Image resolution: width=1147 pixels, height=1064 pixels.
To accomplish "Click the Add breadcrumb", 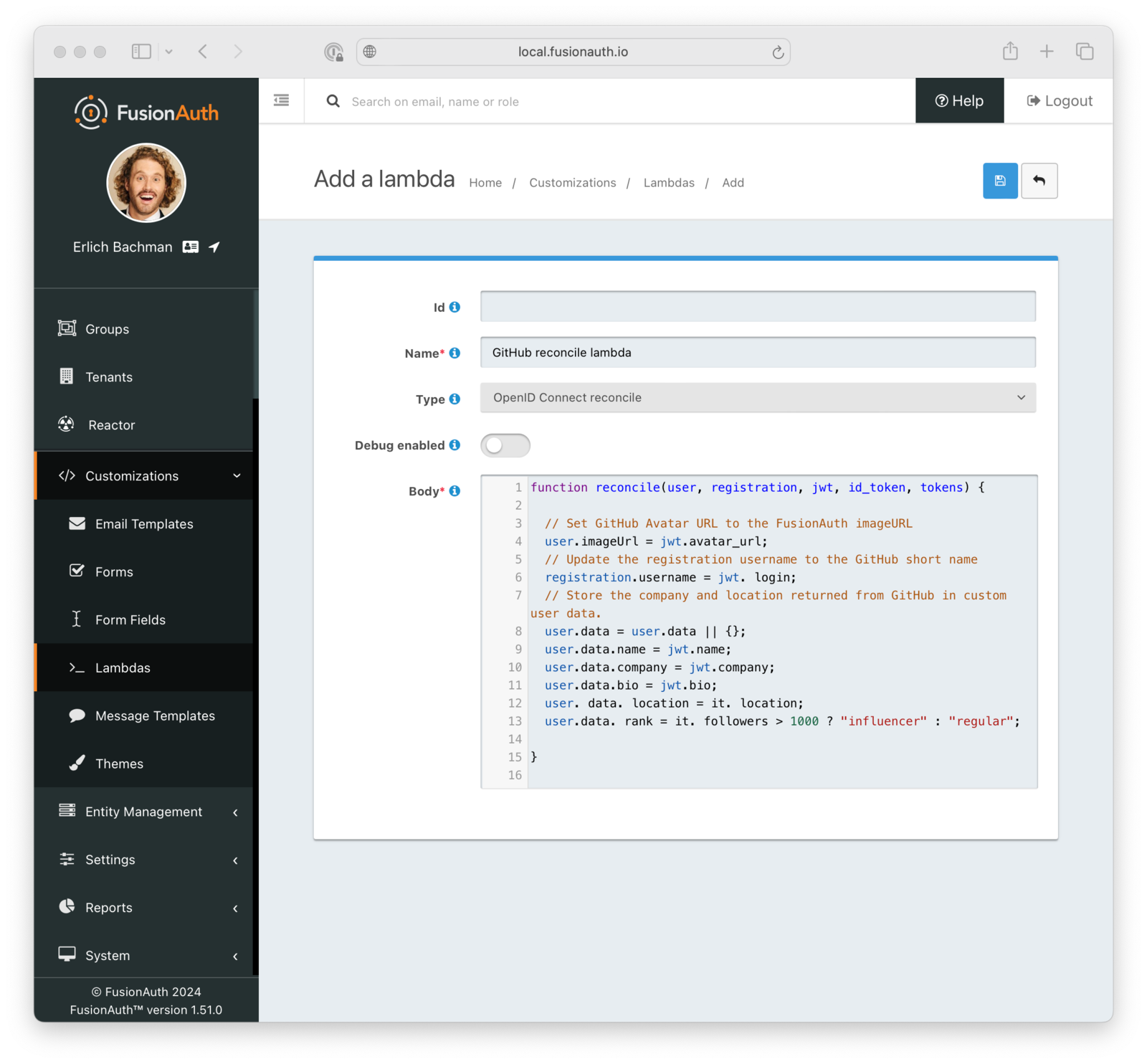I will (733, 183).
